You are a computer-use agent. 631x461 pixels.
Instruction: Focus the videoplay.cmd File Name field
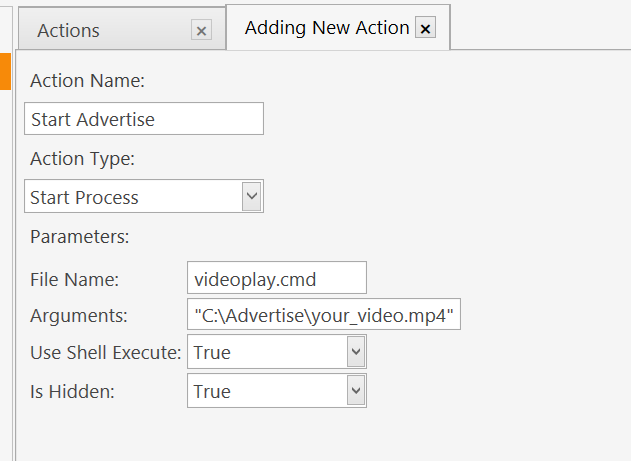[x=276, y=277]
